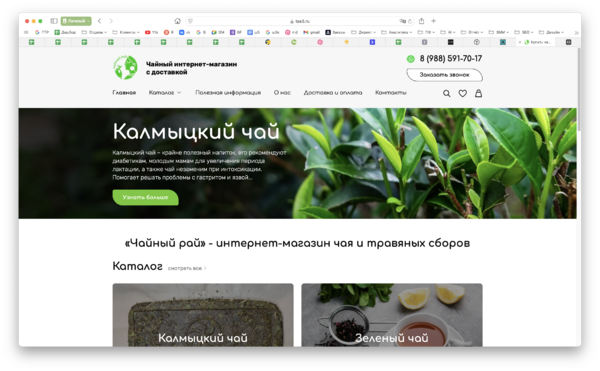Click the Заказать звонок button

444,75
